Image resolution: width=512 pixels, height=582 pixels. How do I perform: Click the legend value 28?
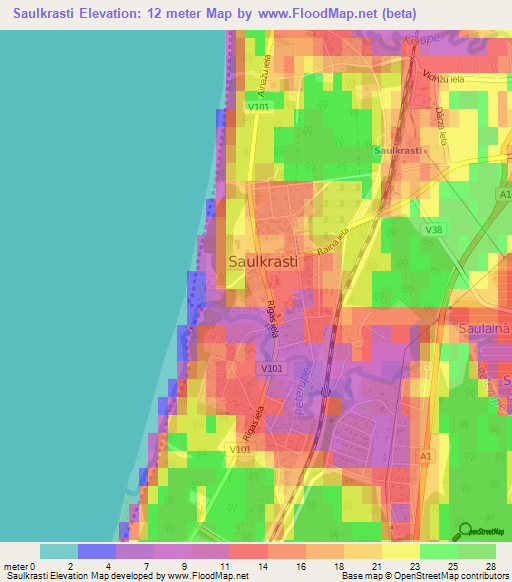pos(491,566)
